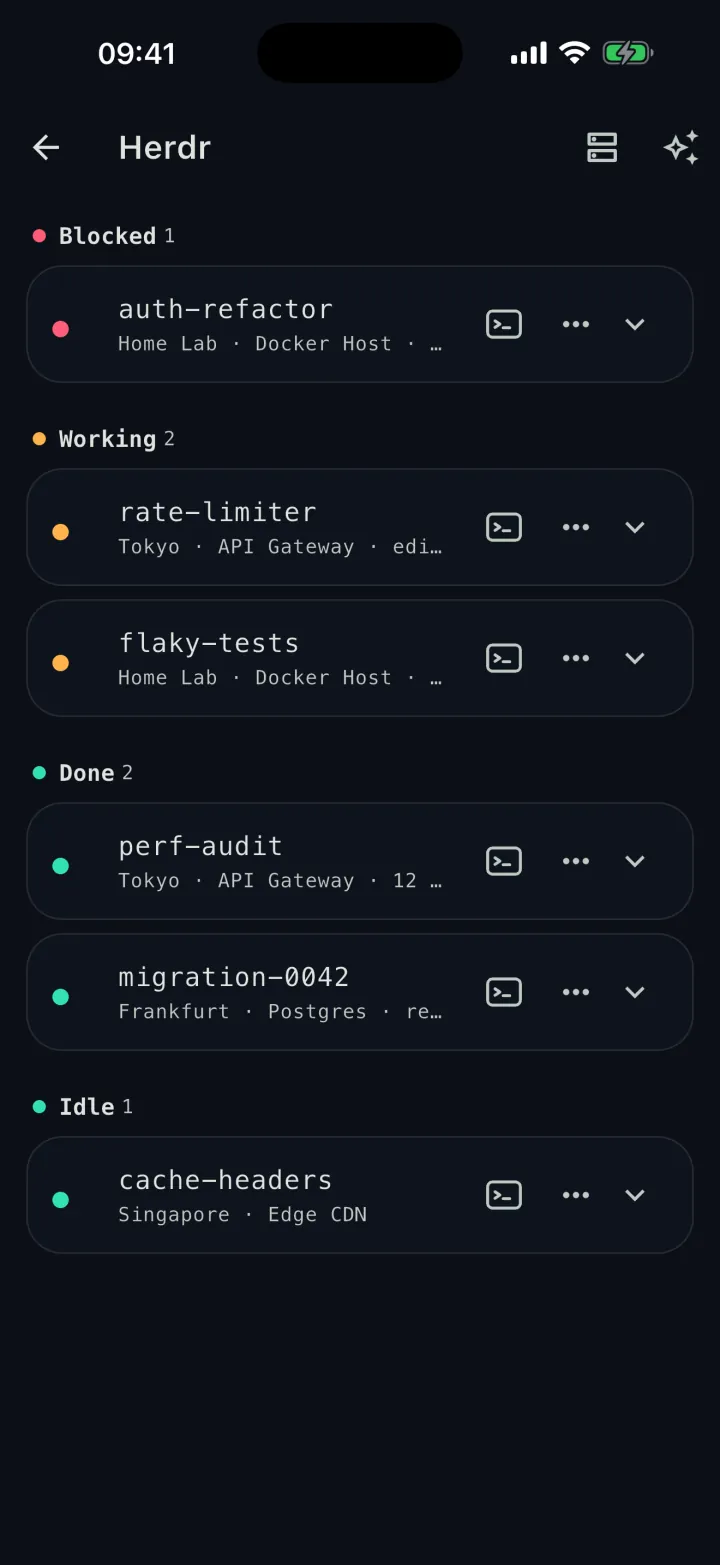
Task: Expand the migration-0042 card
Action: pos(635,992)
